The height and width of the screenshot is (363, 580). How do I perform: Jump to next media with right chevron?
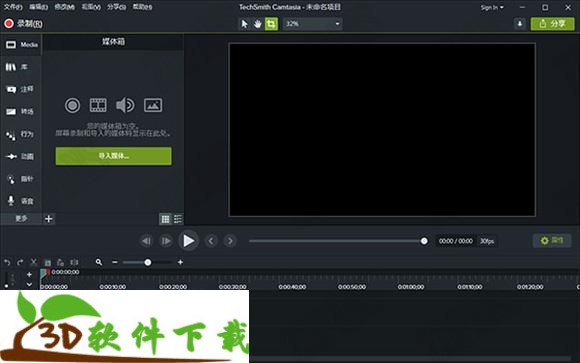click(230, 241)
